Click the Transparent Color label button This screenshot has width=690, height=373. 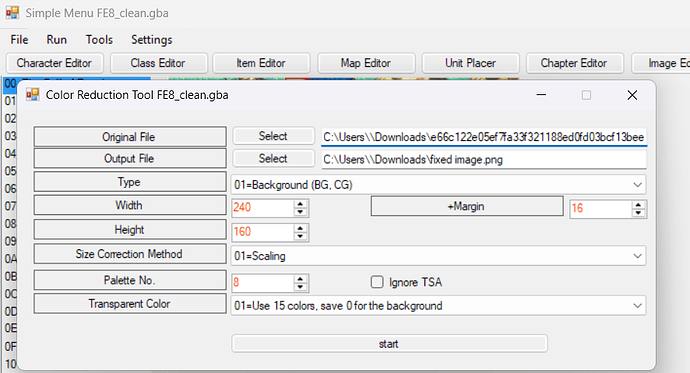coord(130,304)
